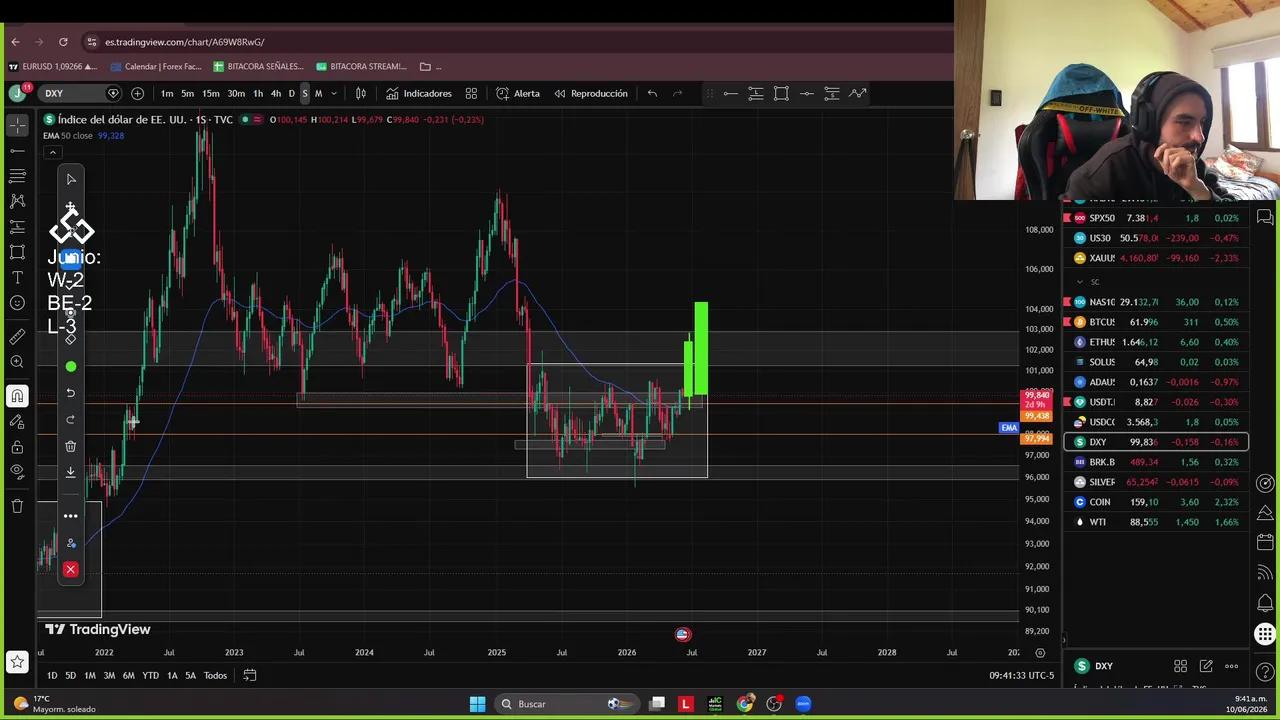Open the chat comments icon in right sidebar
The width and height of the screenshot is (1280, 720).
coord(1265,217)
